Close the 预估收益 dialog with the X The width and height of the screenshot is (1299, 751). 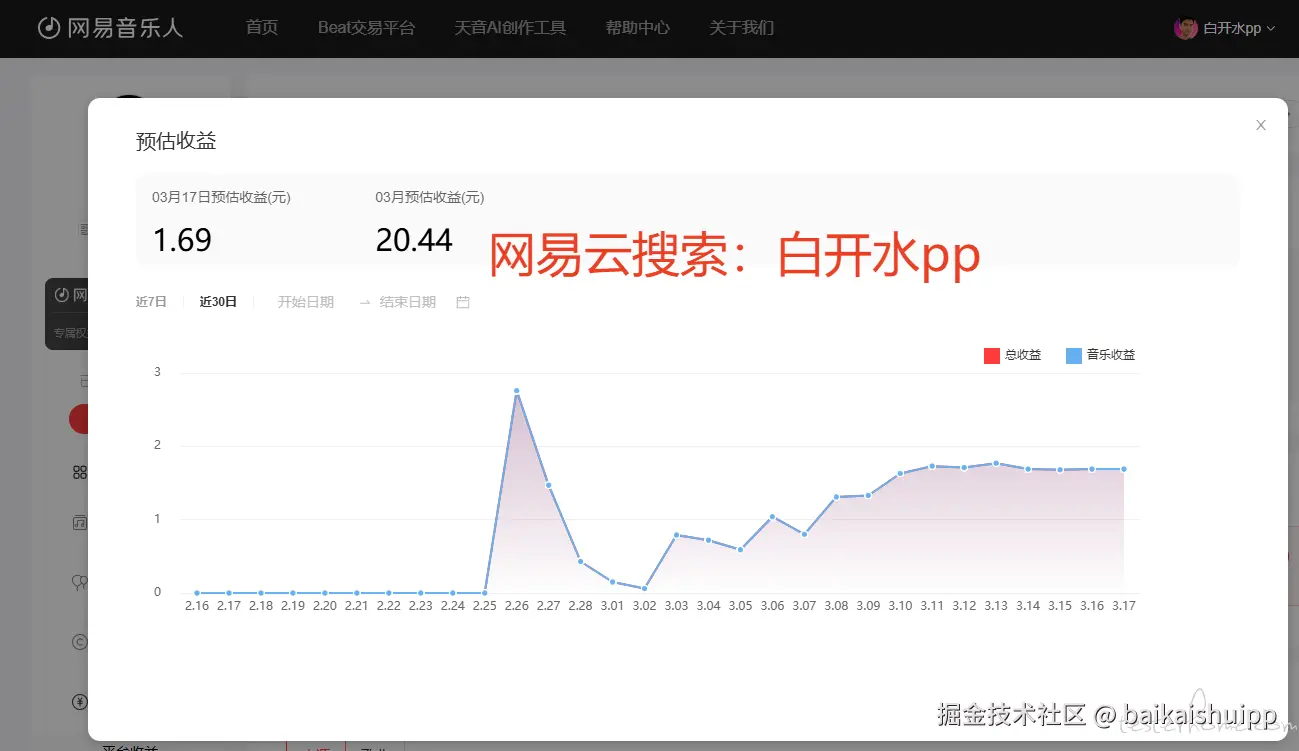point(1261,125)
